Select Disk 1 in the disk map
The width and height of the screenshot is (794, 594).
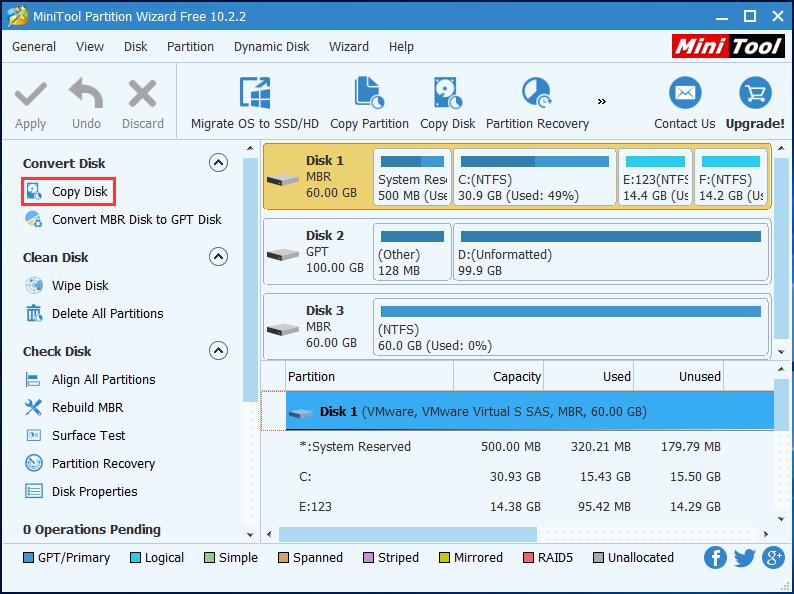(x=318, y=176)
